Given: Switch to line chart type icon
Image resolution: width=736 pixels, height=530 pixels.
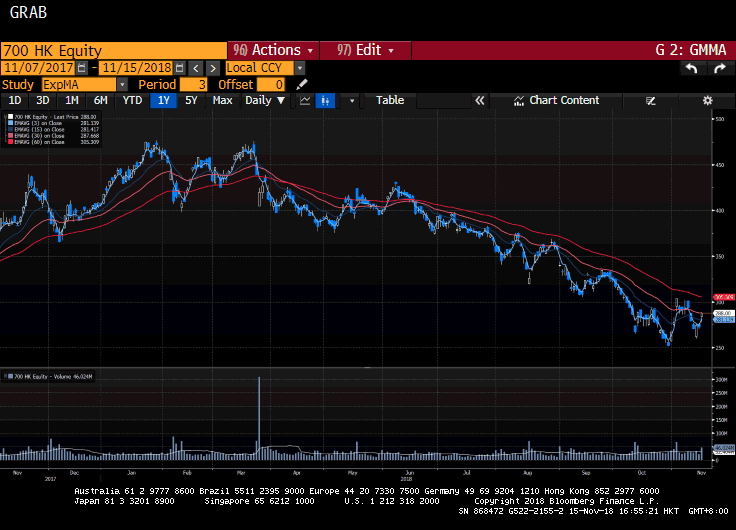Looking at the screenshot, I should pos(305,100).
